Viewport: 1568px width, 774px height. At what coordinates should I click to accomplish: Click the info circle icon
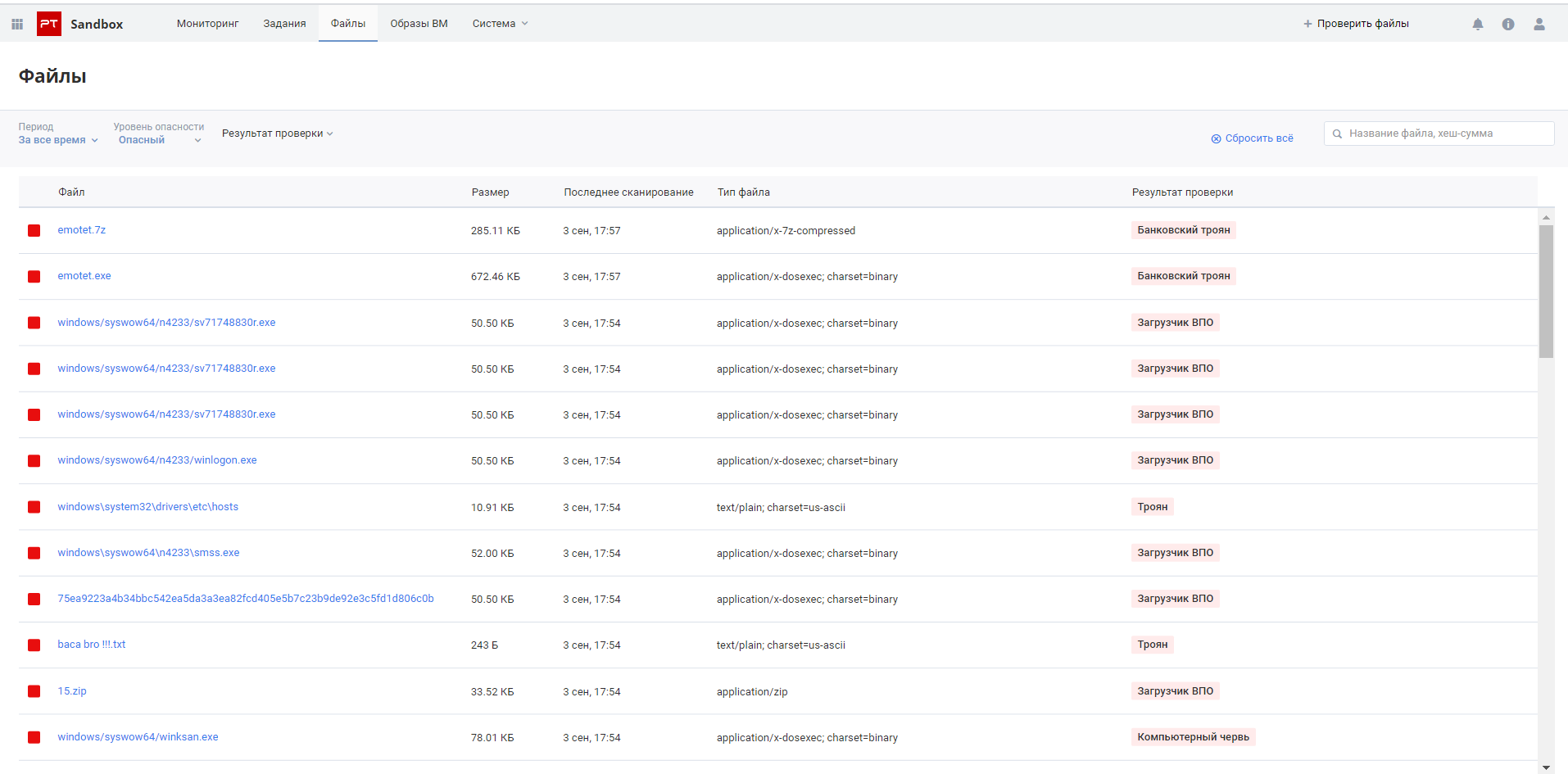pyautogui.click(x=1508, y=24)
